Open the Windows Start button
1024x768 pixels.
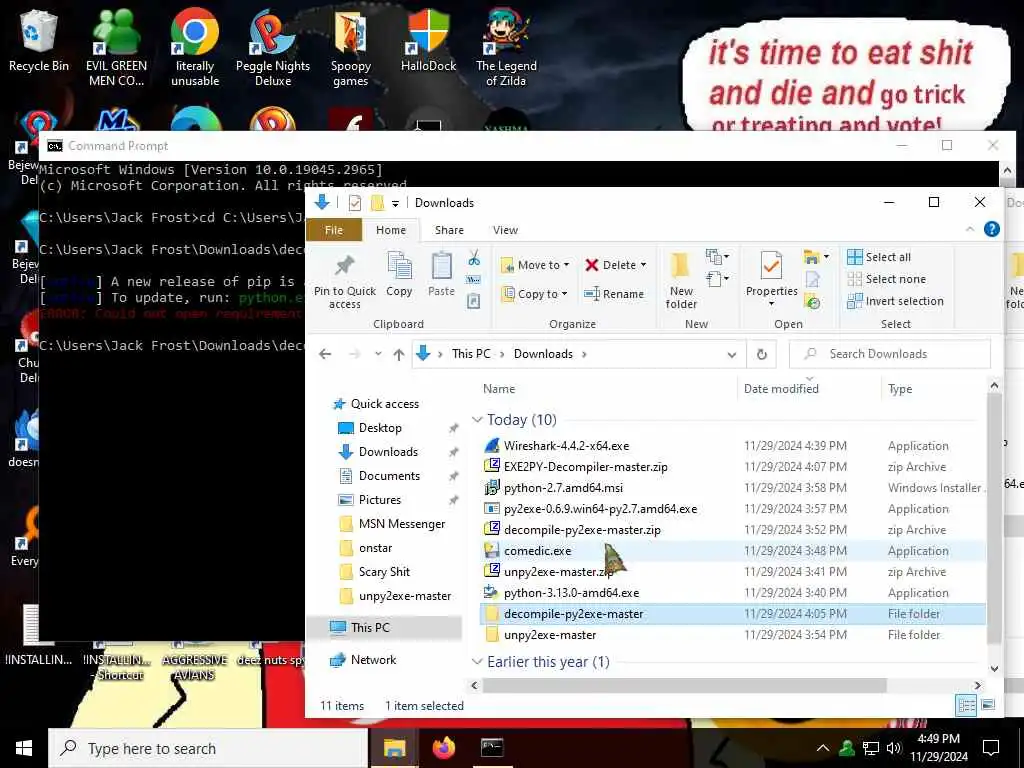[x=24, y=748]
